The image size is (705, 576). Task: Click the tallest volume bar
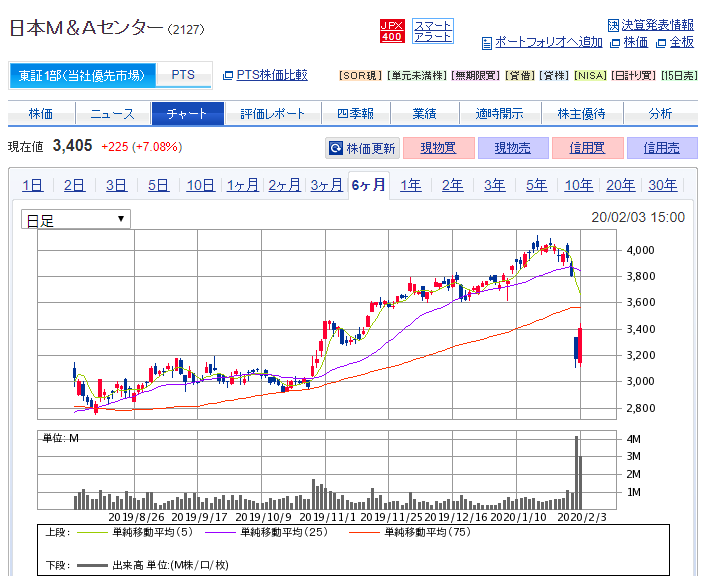[576, 473]
